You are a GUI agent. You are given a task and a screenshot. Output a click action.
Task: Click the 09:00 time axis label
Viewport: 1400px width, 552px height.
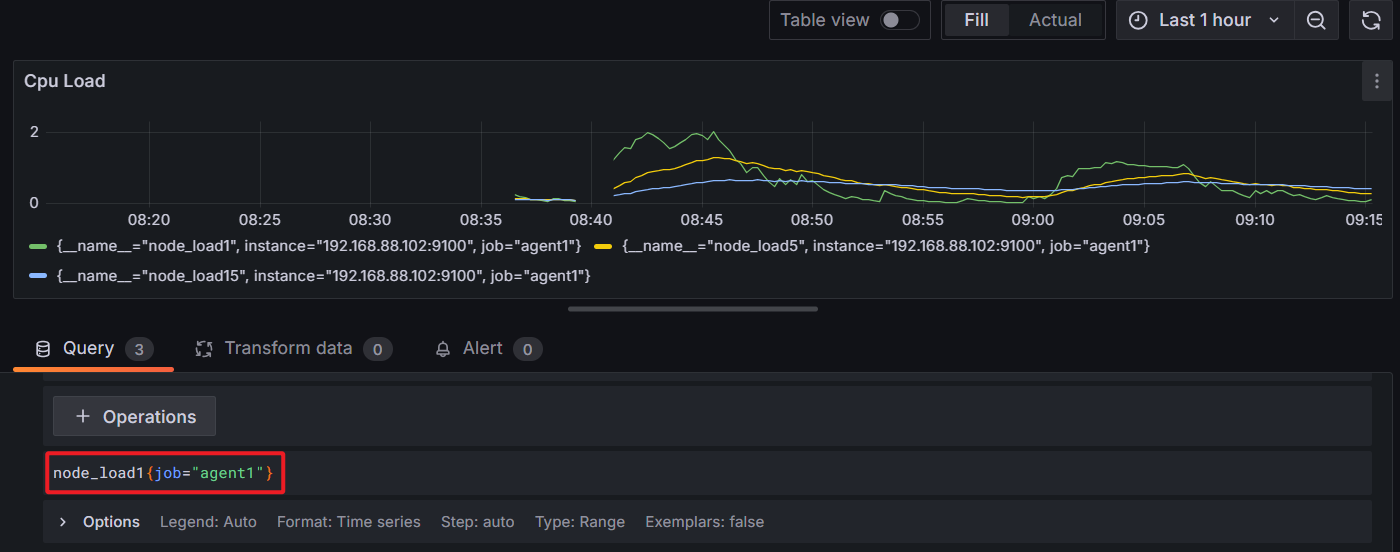coord(1032,219)
